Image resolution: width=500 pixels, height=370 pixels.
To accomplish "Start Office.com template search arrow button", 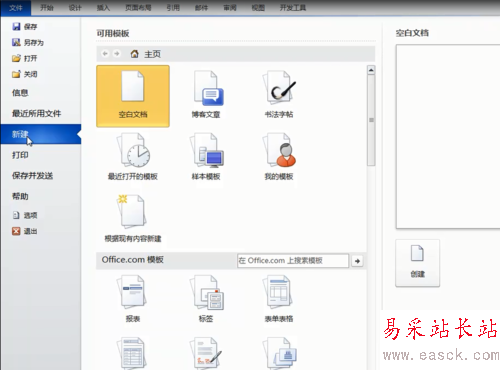I will coord(357,261).
